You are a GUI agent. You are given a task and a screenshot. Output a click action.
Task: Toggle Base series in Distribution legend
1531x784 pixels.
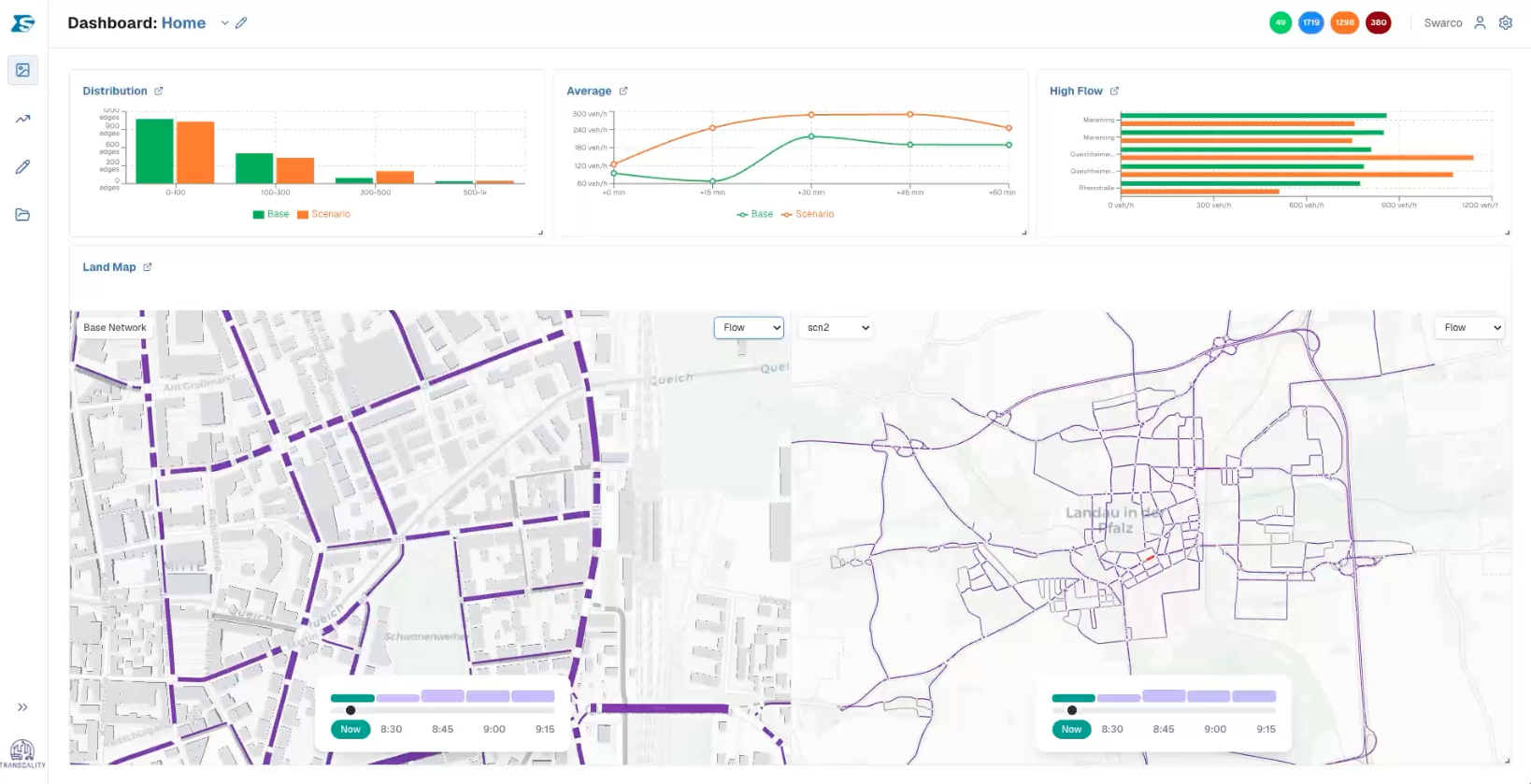(x=271, y=214)
